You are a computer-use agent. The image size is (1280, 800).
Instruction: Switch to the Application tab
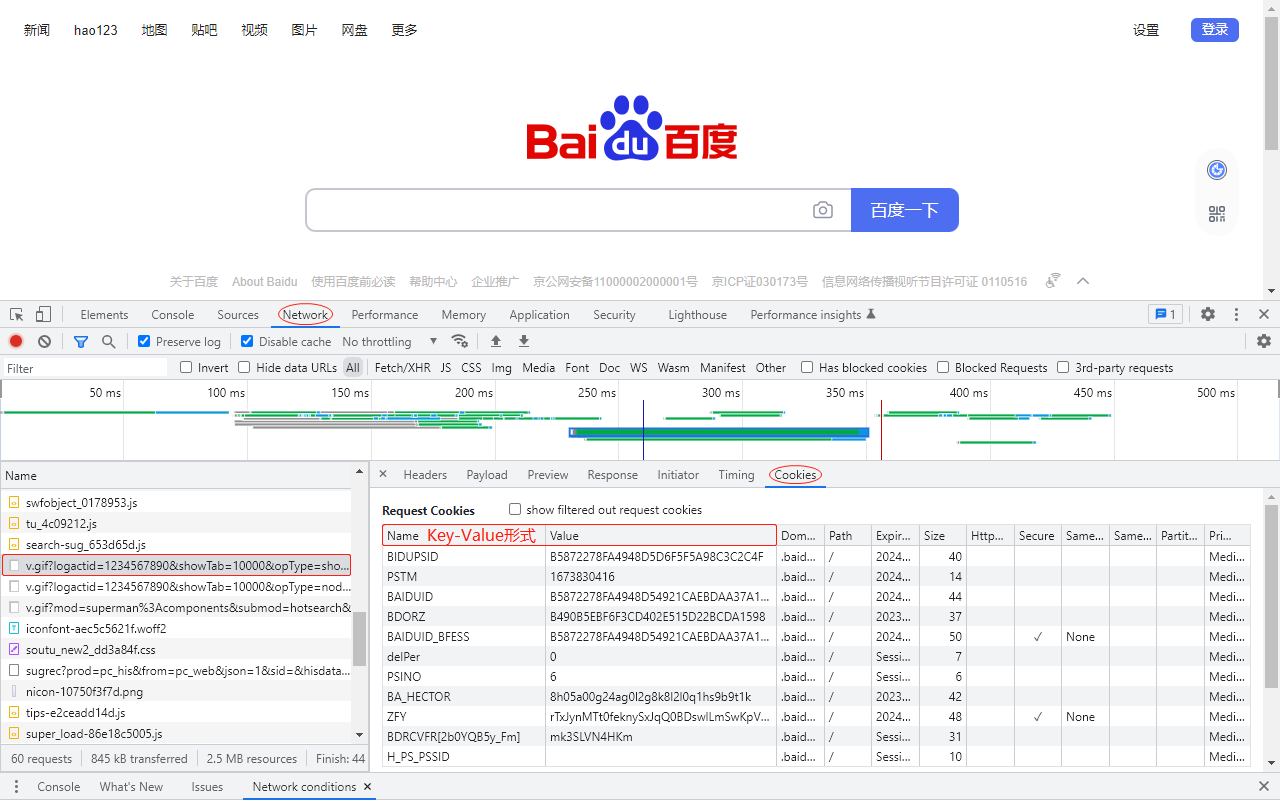539,314
